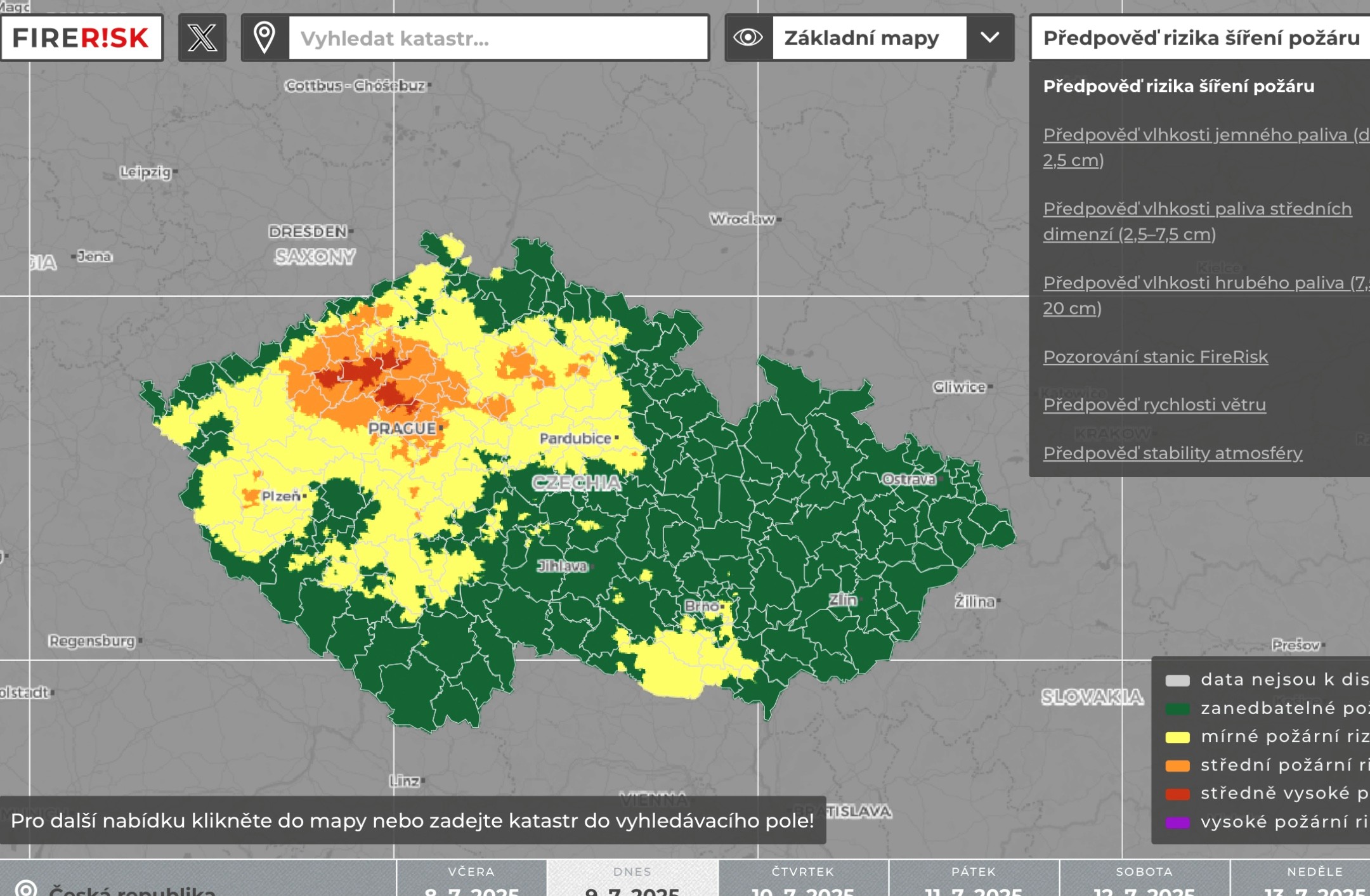Image resolution: width=1370 pixels, height=896 pixels.
Task: Click the yellow 'mírné požární' legend swatch
Action: 1177,737
